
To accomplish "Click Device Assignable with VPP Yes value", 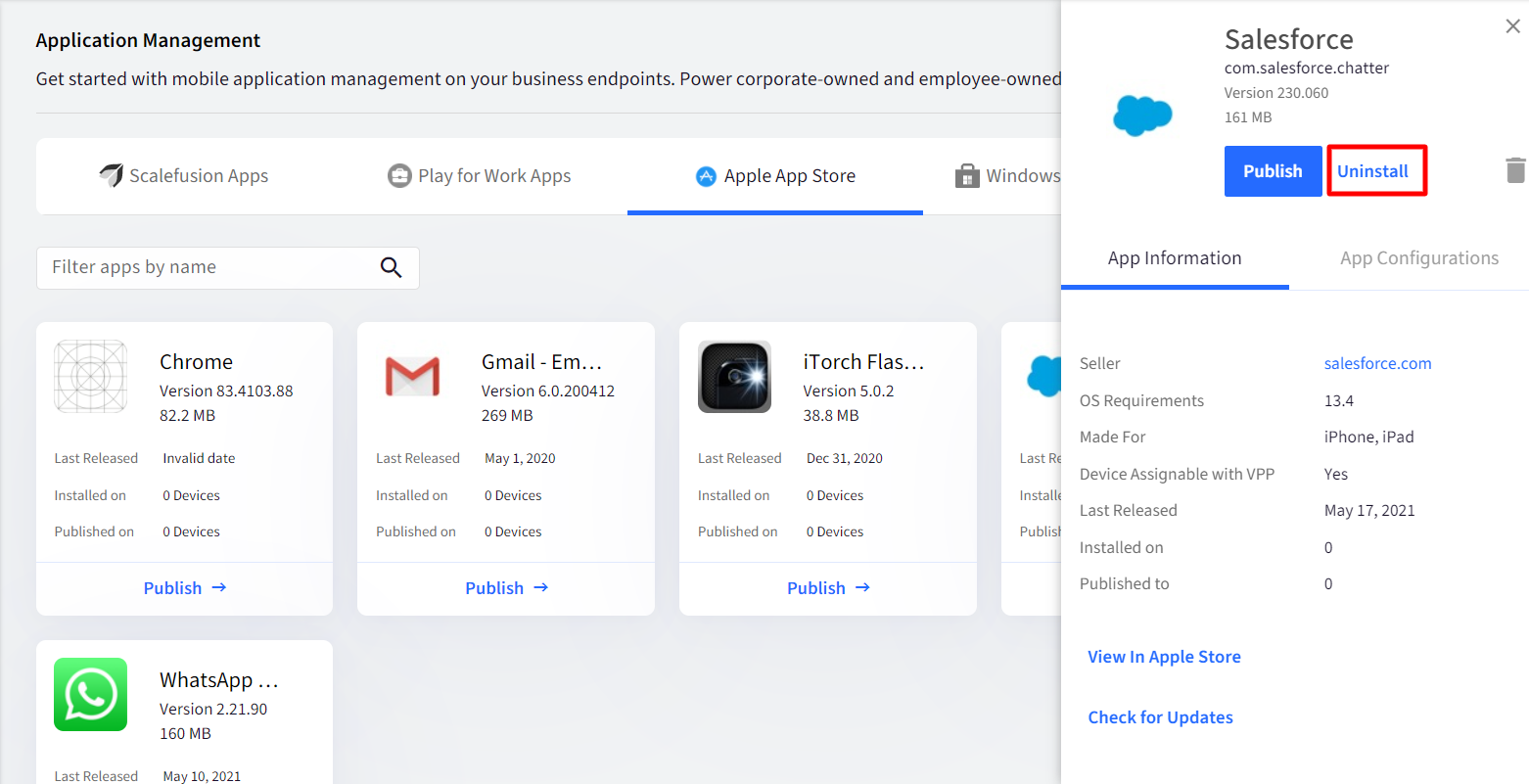I will coord(1336,475).
